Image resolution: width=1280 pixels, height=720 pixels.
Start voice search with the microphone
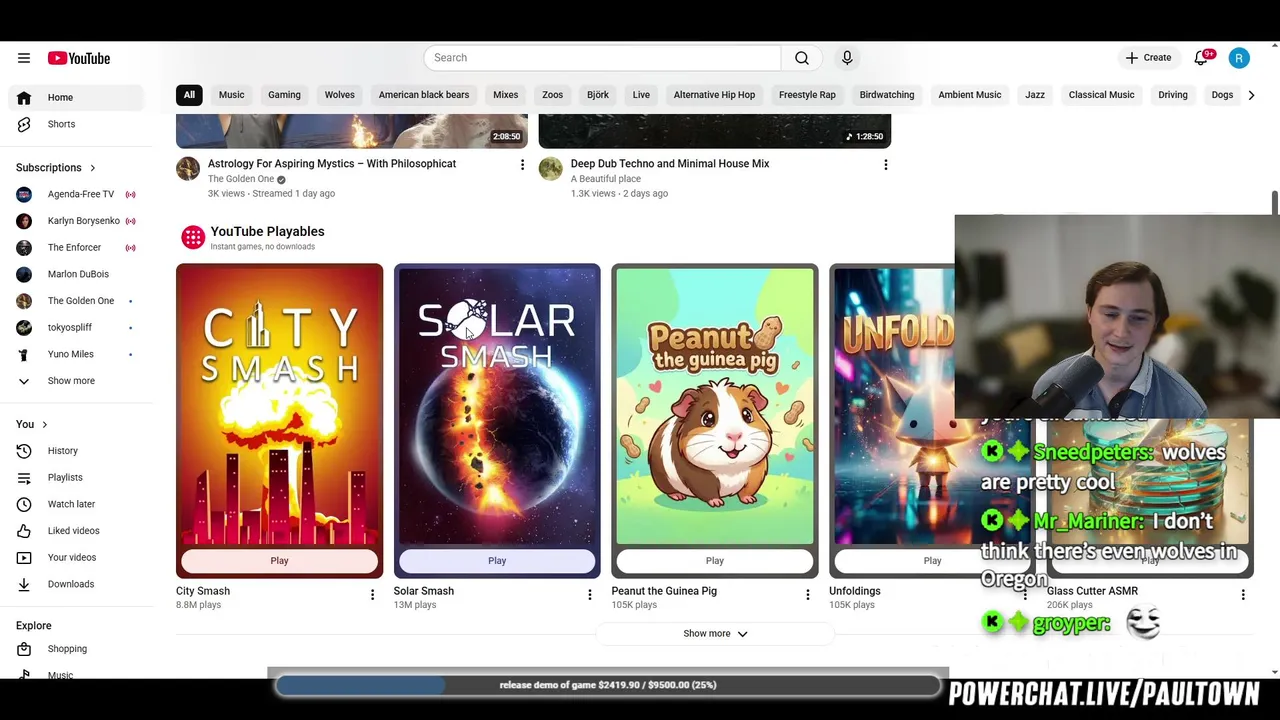[x=847, y=58]
